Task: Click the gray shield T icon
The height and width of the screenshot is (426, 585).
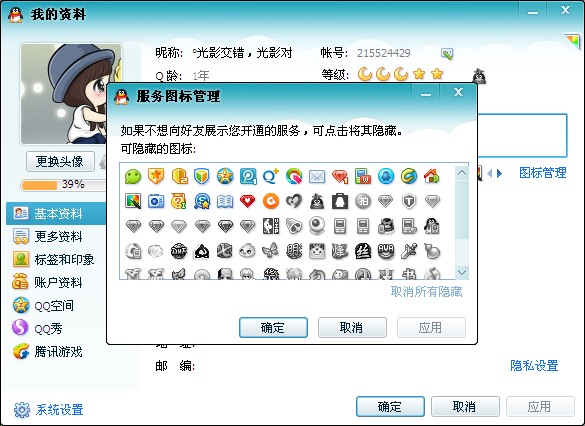Action: click(x=409, y=201)
